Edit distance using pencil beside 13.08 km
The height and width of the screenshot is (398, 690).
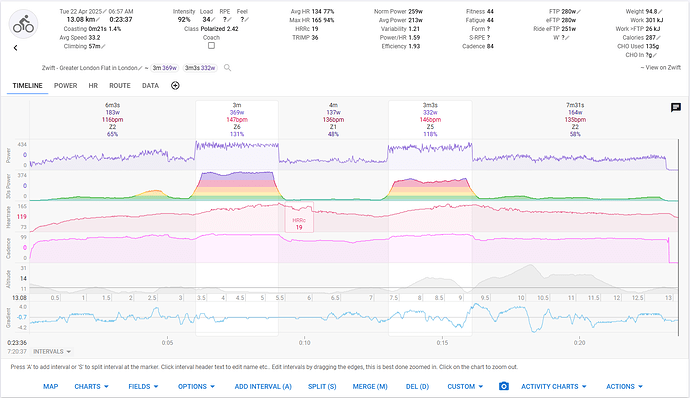click(98, 20)
